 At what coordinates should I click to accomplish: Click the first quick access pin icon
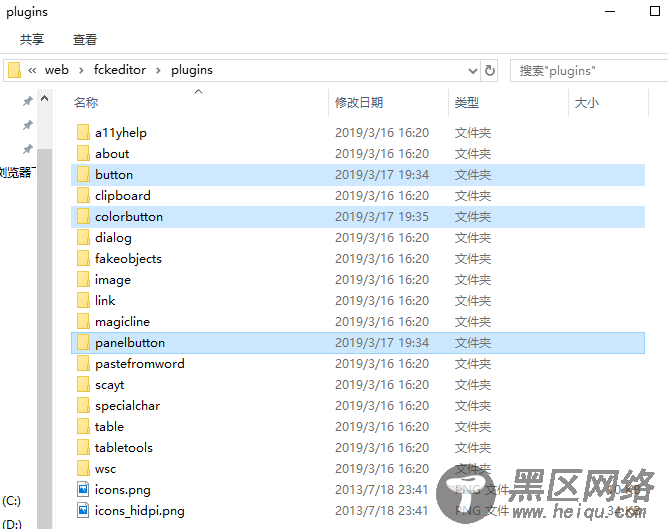(x=28, y=101)
